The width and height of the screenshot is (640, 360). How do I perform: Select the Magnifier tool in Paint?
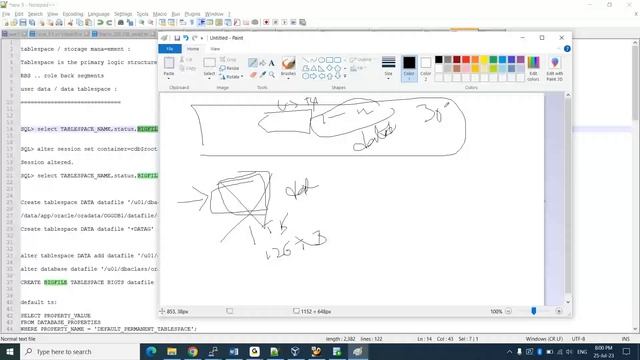tap(272, 75)
